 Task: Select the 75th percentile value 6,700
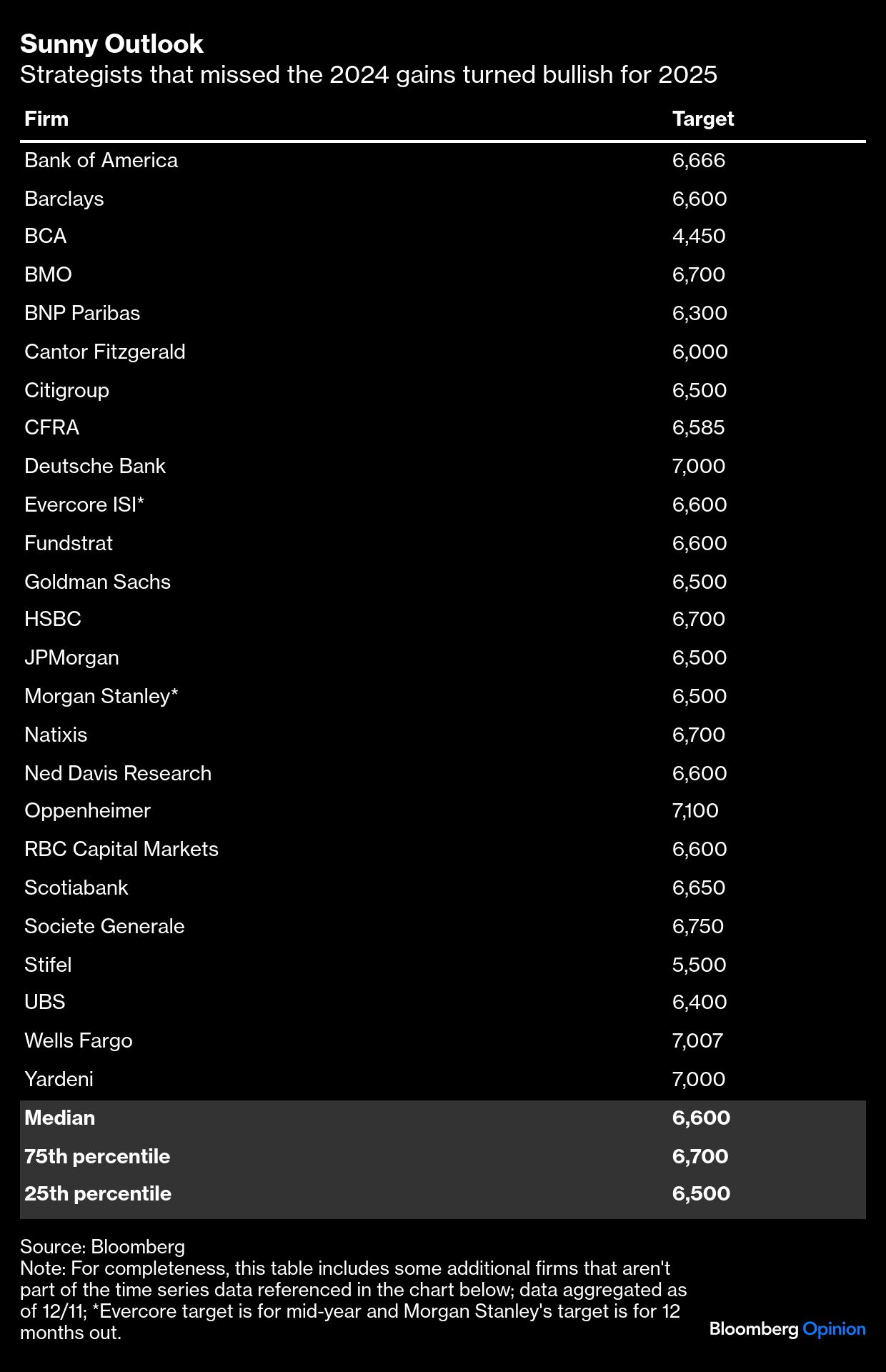click(700, 1156)
